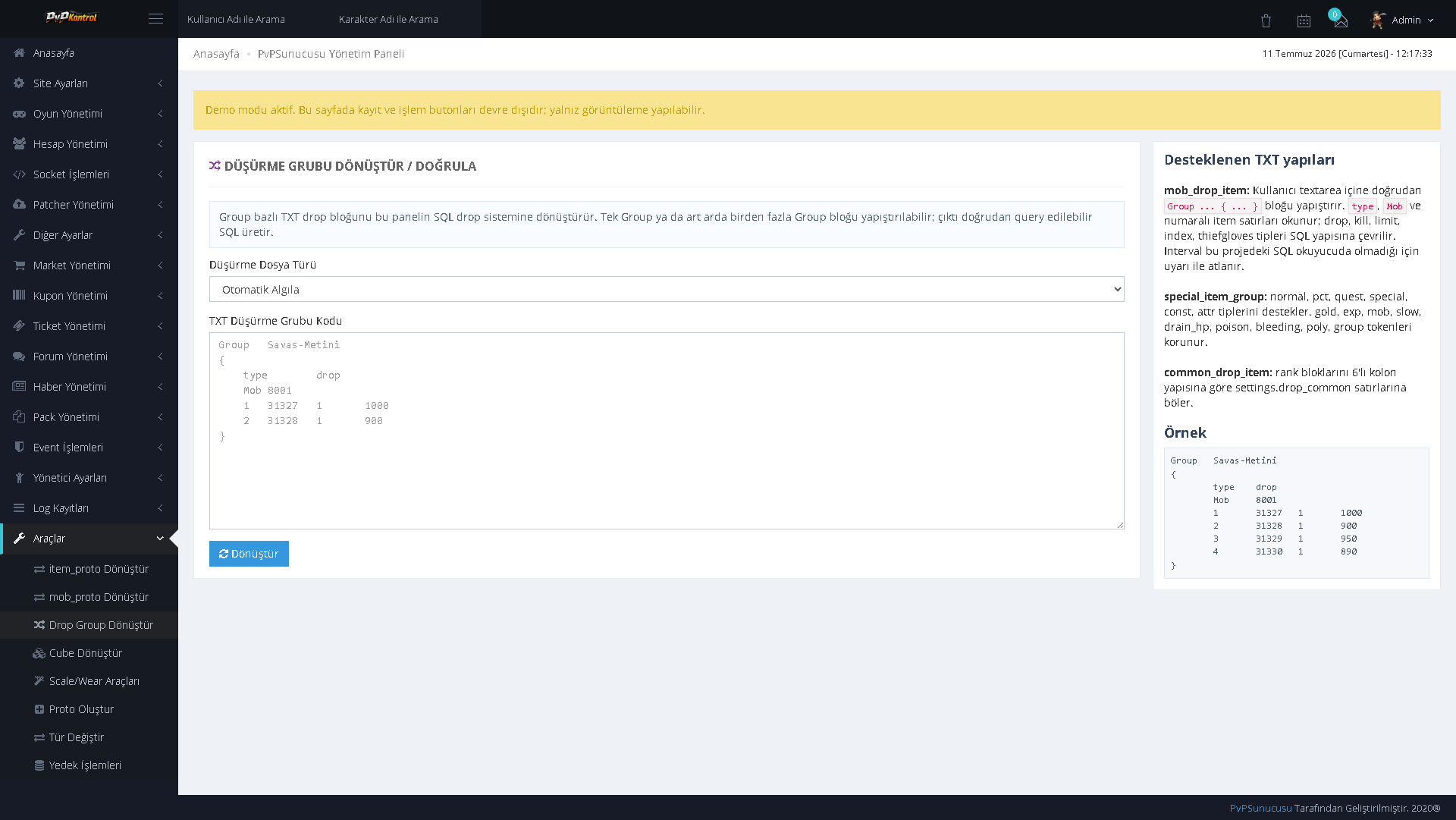
Task: Expand the Hesap Yönetimi chevron
Action: (x=160, y=144)
